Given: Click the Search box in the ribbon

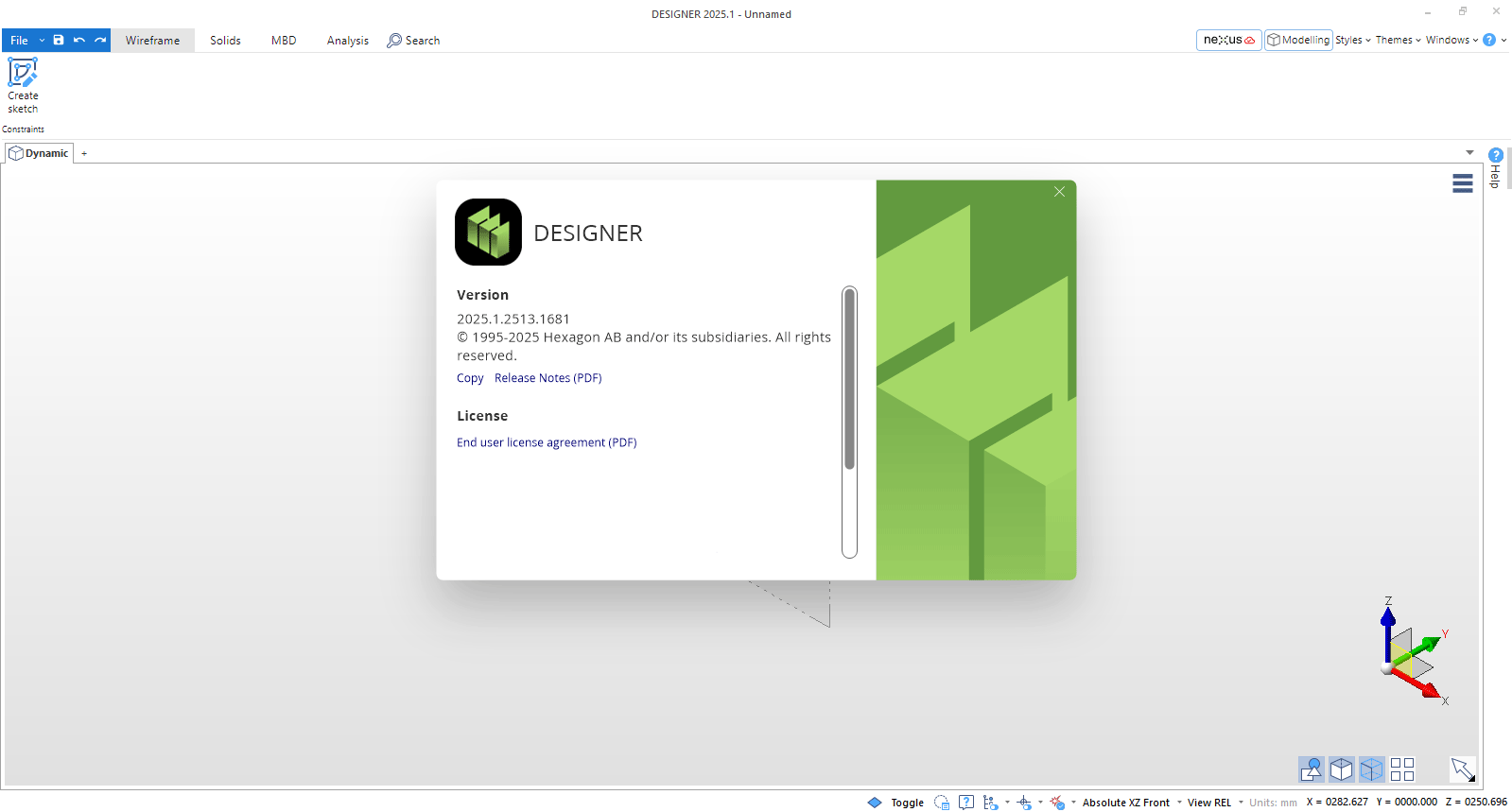Looking at the screenshot, I should pyautogui.click(x=413, y=41).
